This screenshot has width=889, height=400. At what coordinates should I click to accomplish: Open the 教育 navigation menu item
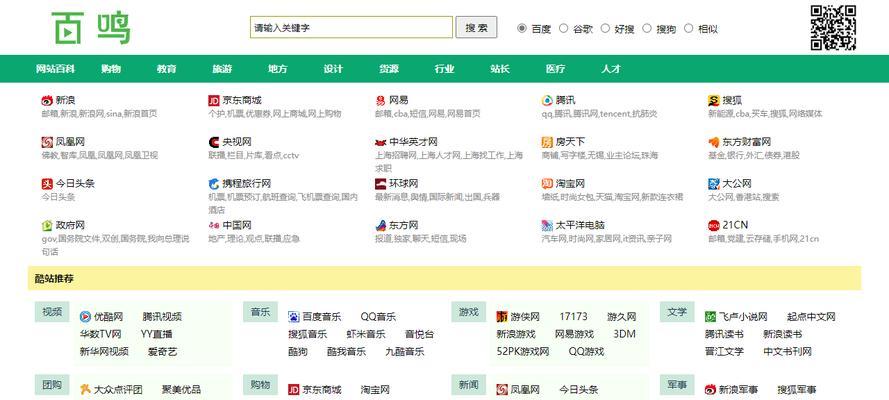[167, 69]
